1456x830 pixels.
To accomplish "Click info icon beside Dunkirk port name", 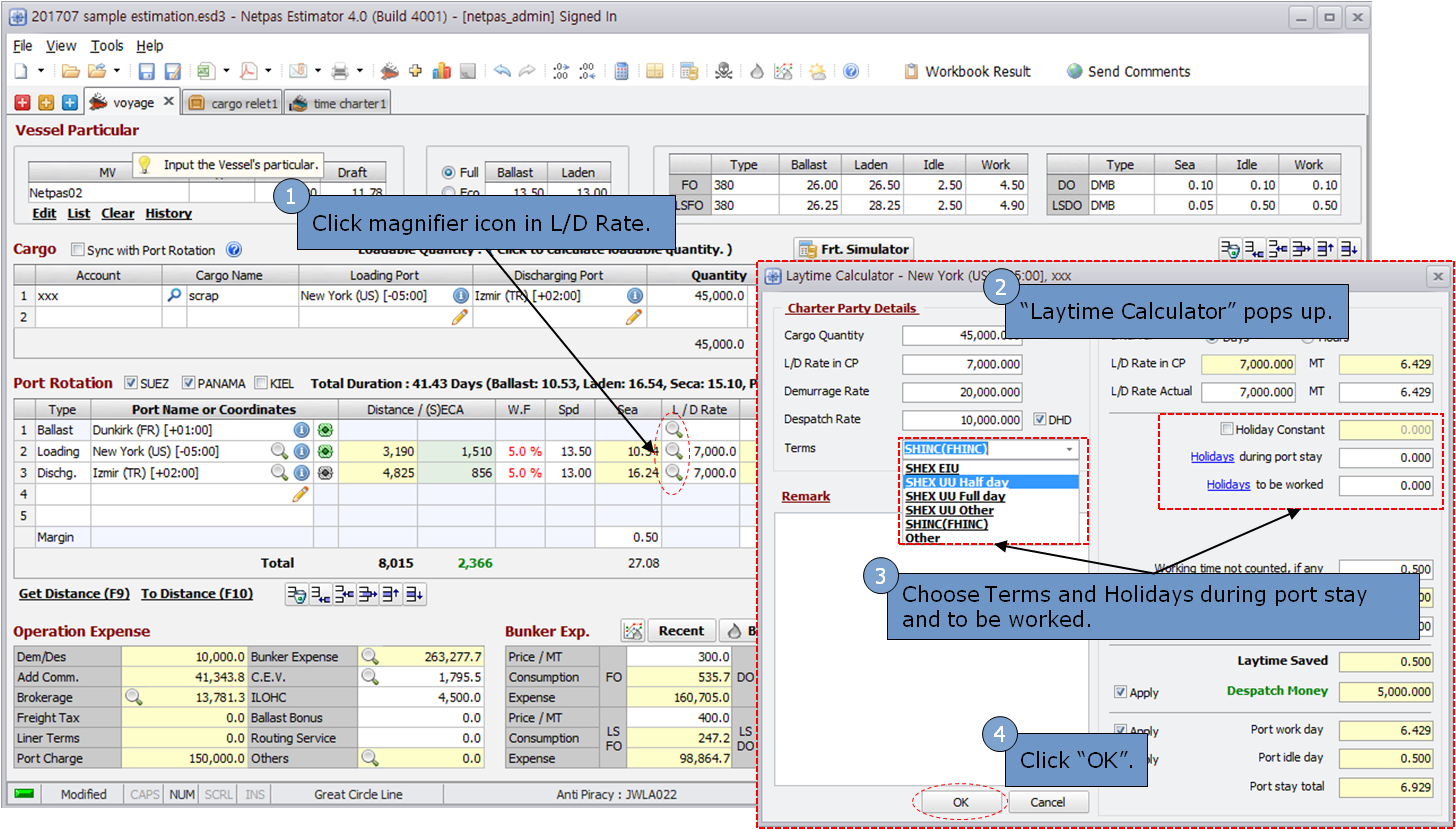I will pyautogui.click(x=301, y=430).
